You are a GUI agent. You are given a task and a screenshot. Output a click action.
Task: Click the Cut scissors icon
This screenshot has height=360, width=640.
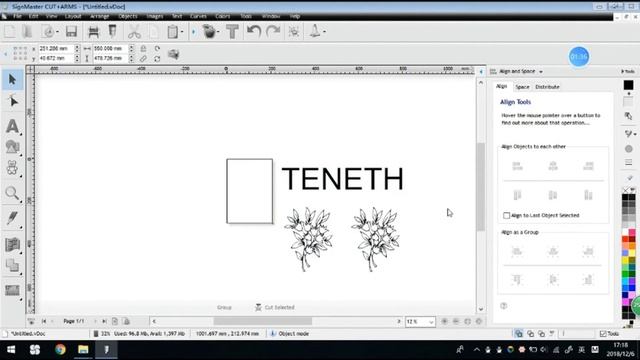click(x=134, y=31)
